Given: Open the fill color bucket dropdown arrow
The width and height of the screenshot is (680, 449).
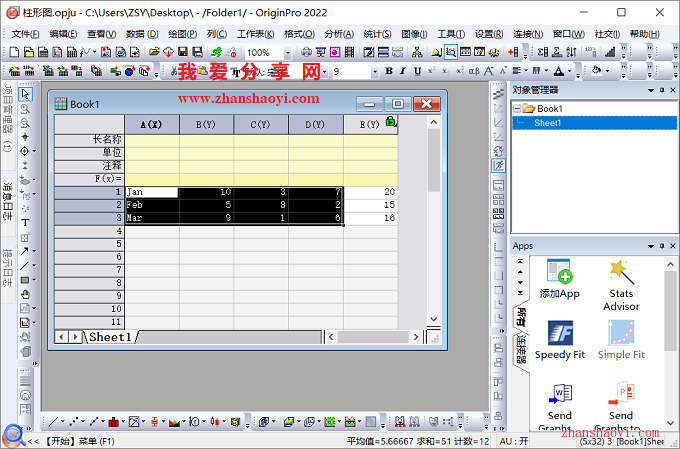Looking at the screenshot, I should tap(608, 71).
